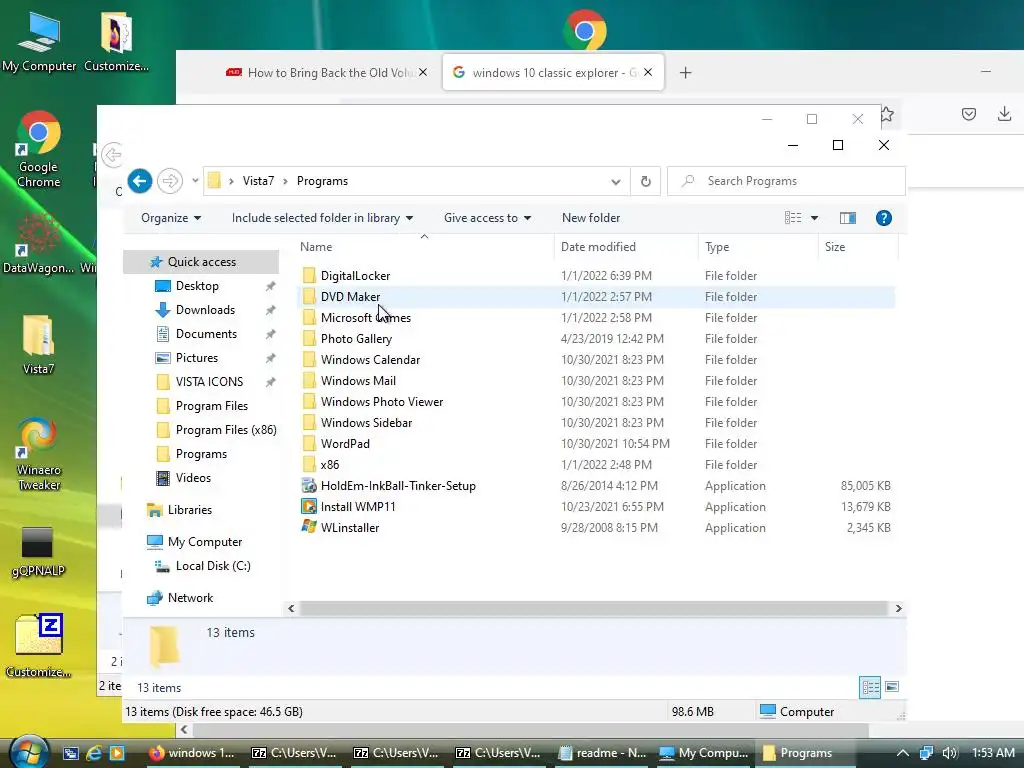Switch to details view icon in status bar
1024x768 pixels.
tap(870, 687)
